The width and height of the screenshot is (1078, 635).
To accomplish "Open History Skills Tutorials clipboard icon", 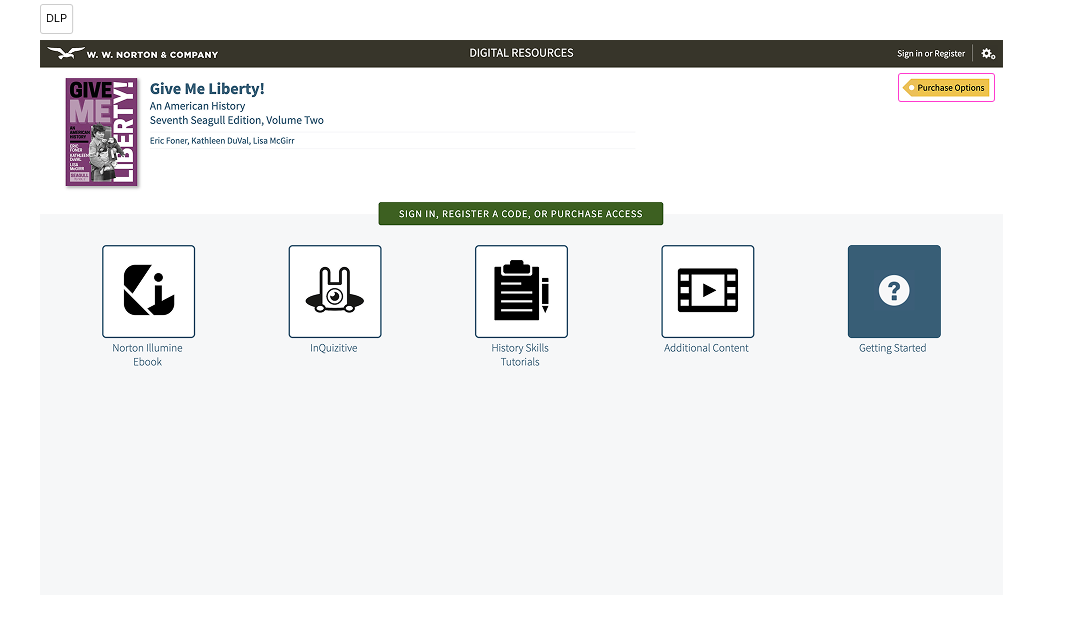I will click(521, 291).
